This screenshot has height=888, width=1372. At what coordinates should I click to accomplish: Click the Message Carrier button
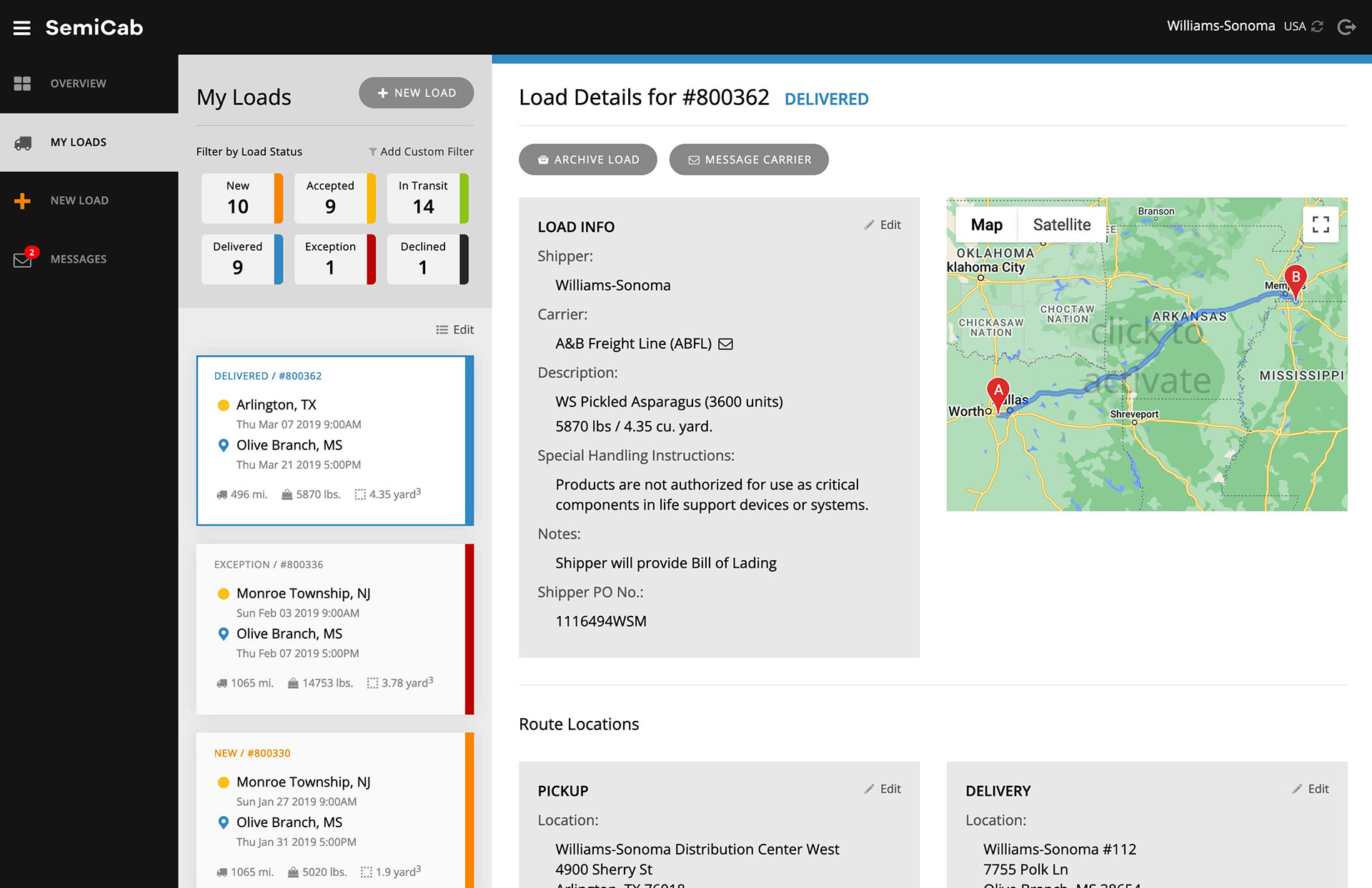pyautogui.click(x=749, y=159)
